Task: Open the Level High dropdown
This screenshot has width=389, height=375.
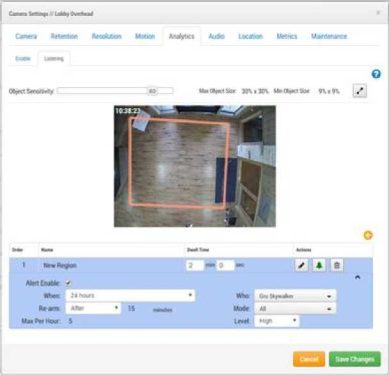Action: tap(277, 321)
